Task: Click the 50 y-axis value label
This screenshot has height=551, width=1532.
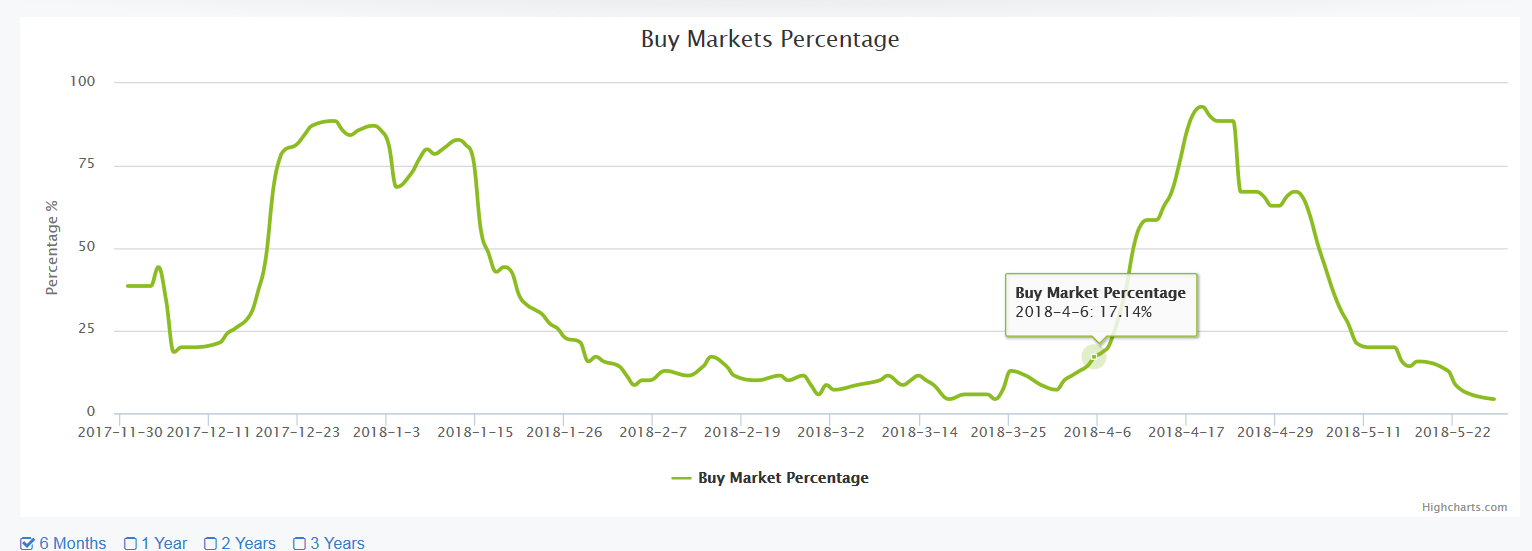Action: (86, 248)
